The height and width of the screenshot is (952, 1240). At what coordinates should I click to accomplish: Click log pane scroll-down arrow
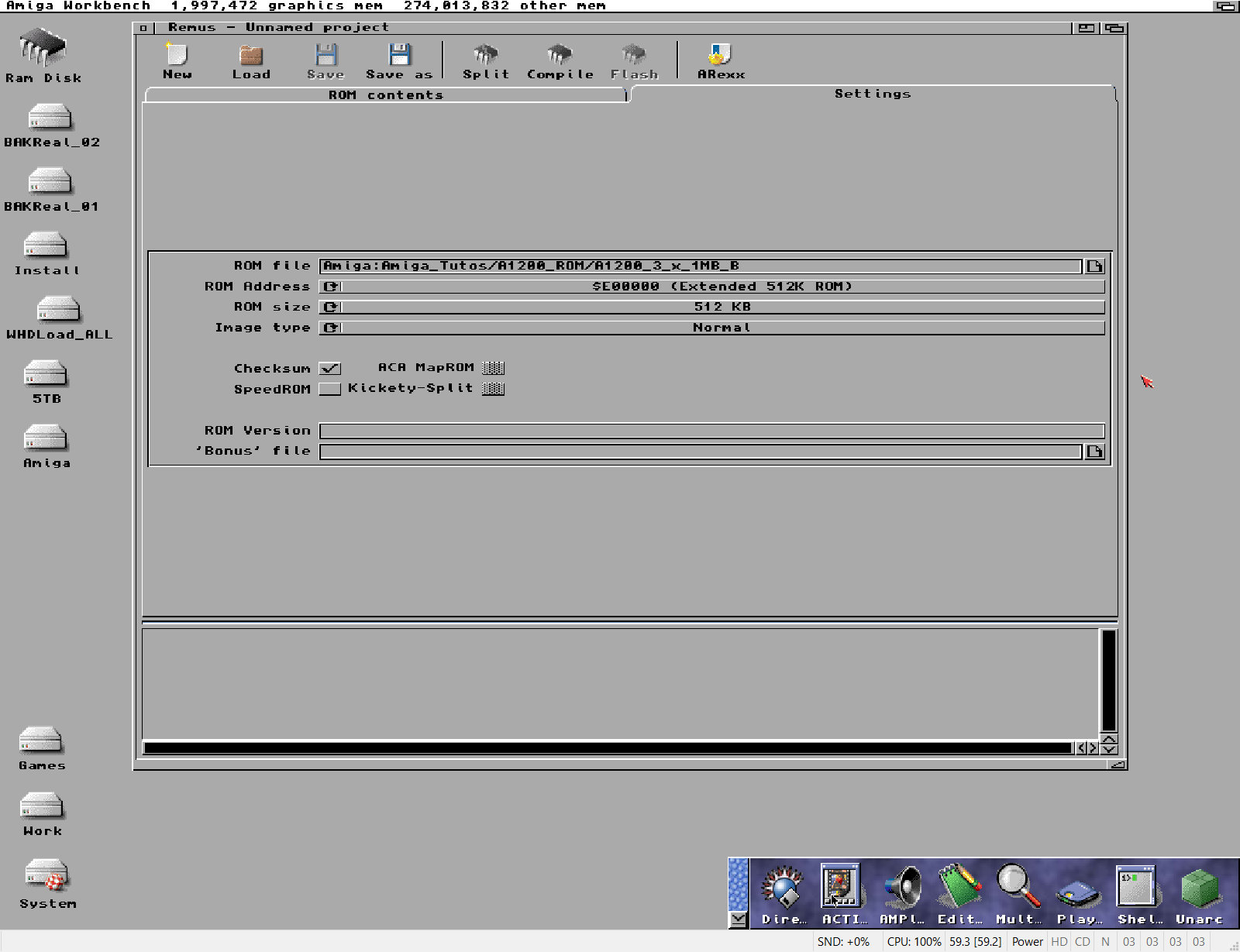pyautogui.click(x=1109, y=748)
